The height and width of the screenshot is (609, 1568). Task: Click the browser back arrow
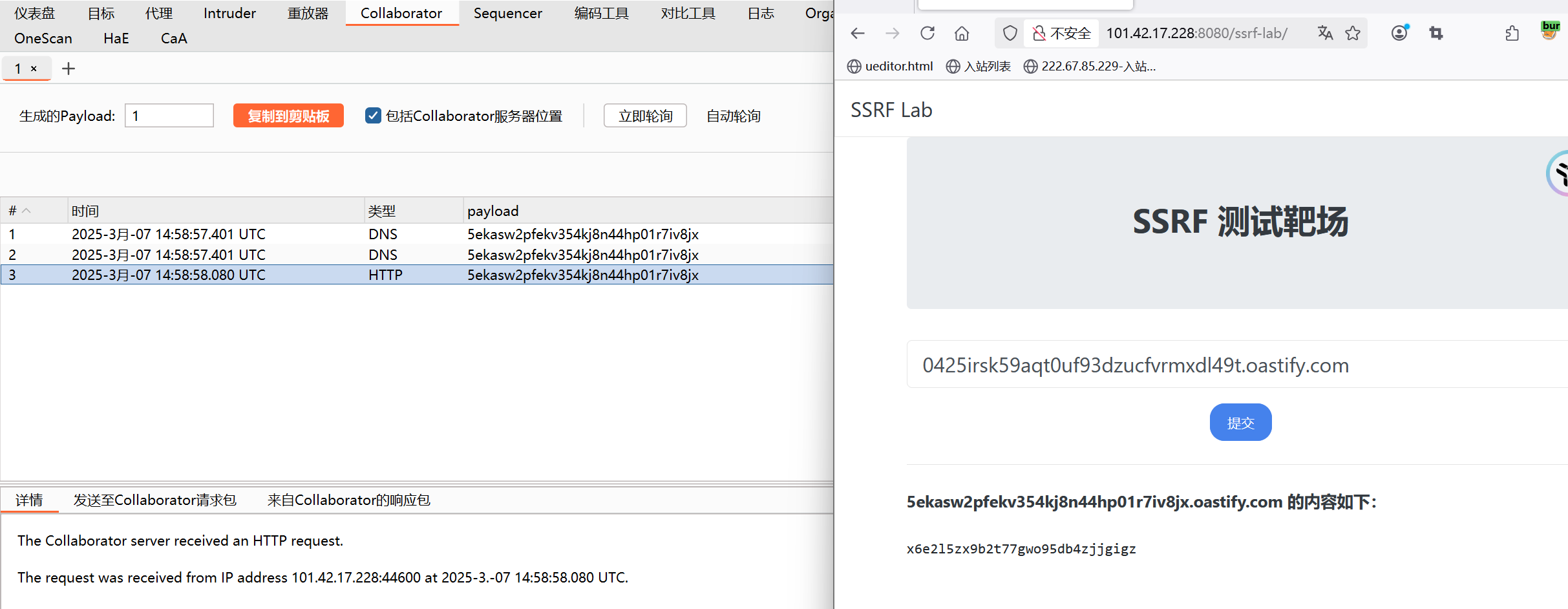click(x=858, y=34)
